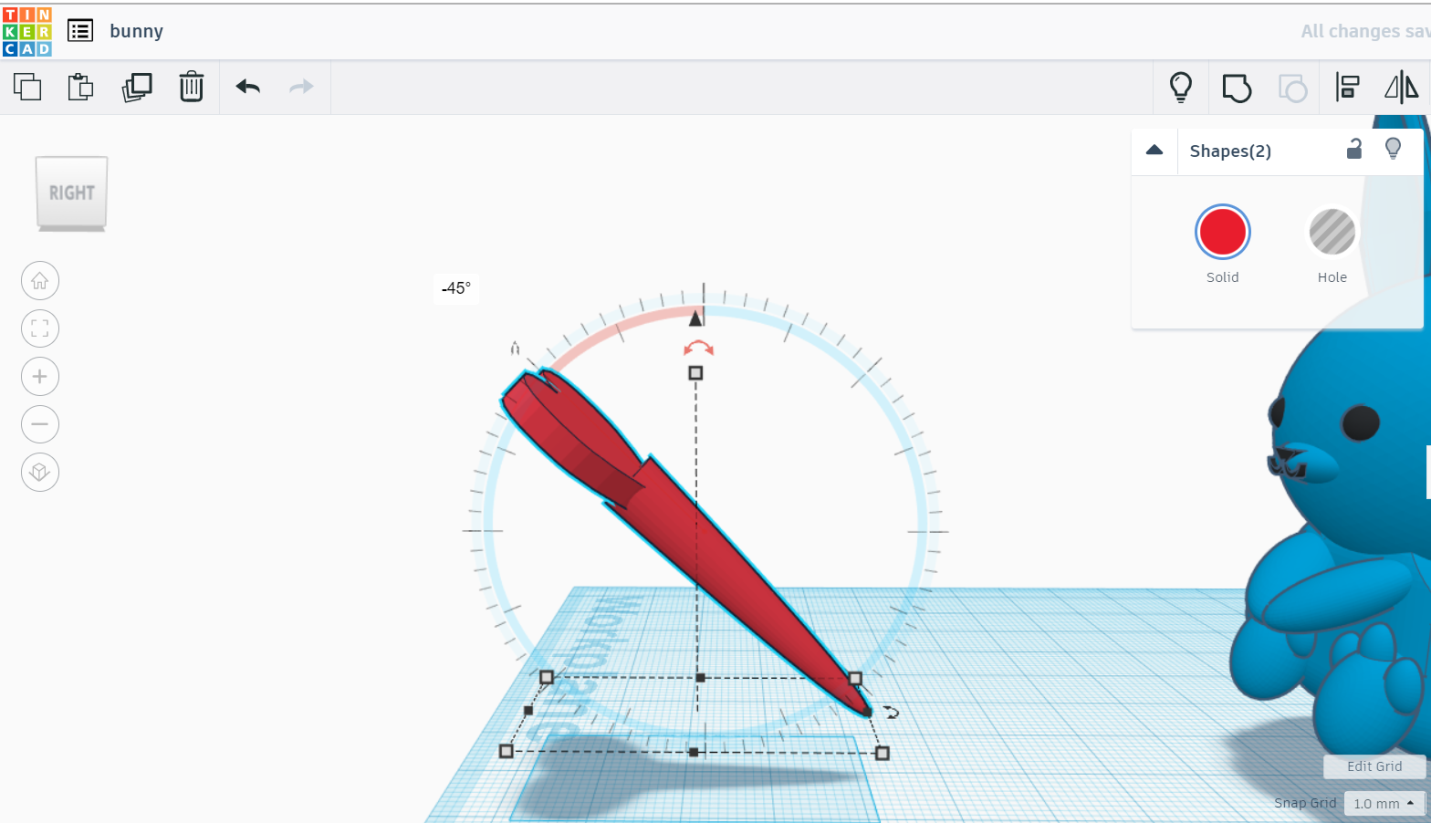
Task: Hide selected shapes with the panel lightbulb
Action: 1392,149
